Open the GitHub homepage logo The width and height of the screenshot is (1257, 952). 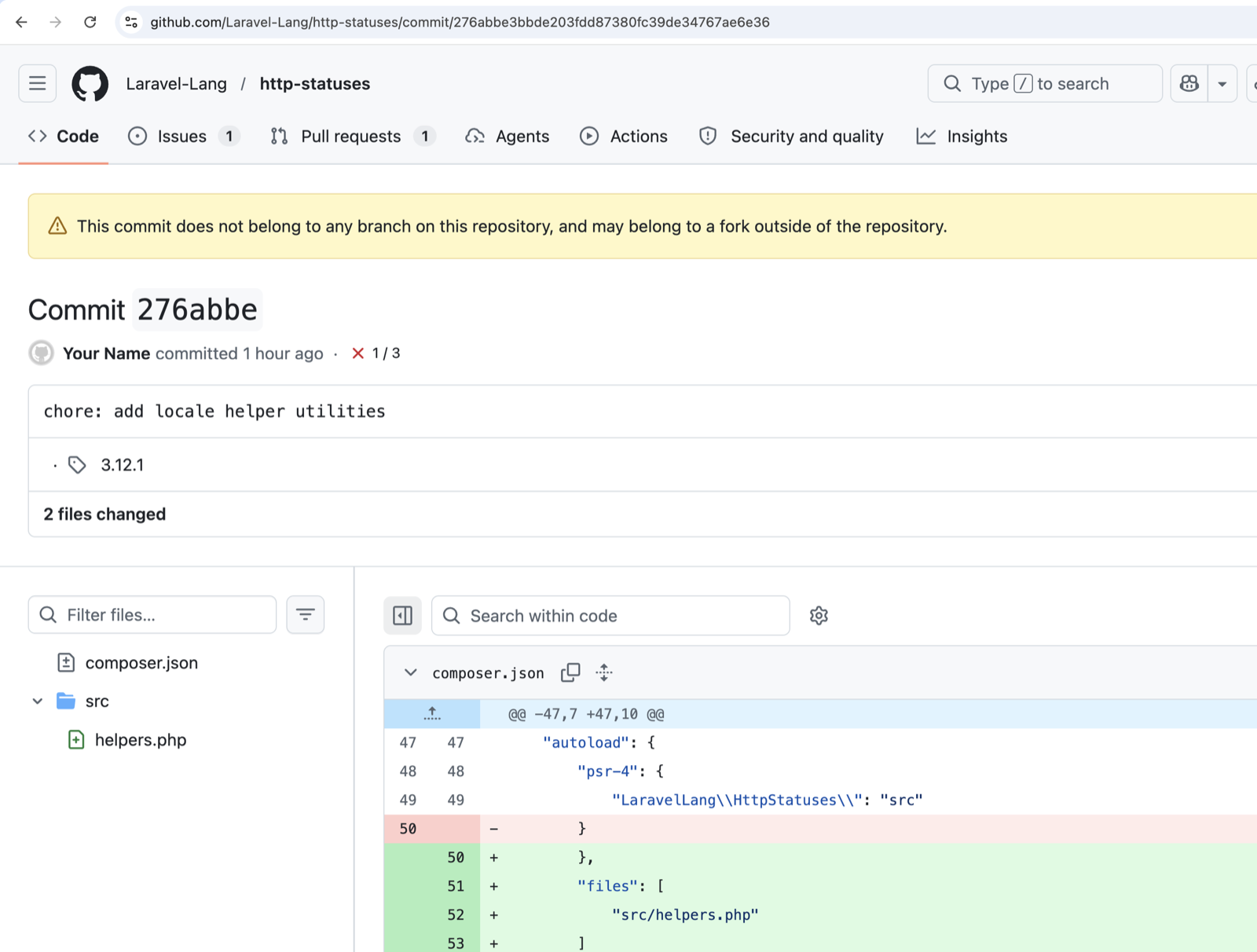point(90,83)
